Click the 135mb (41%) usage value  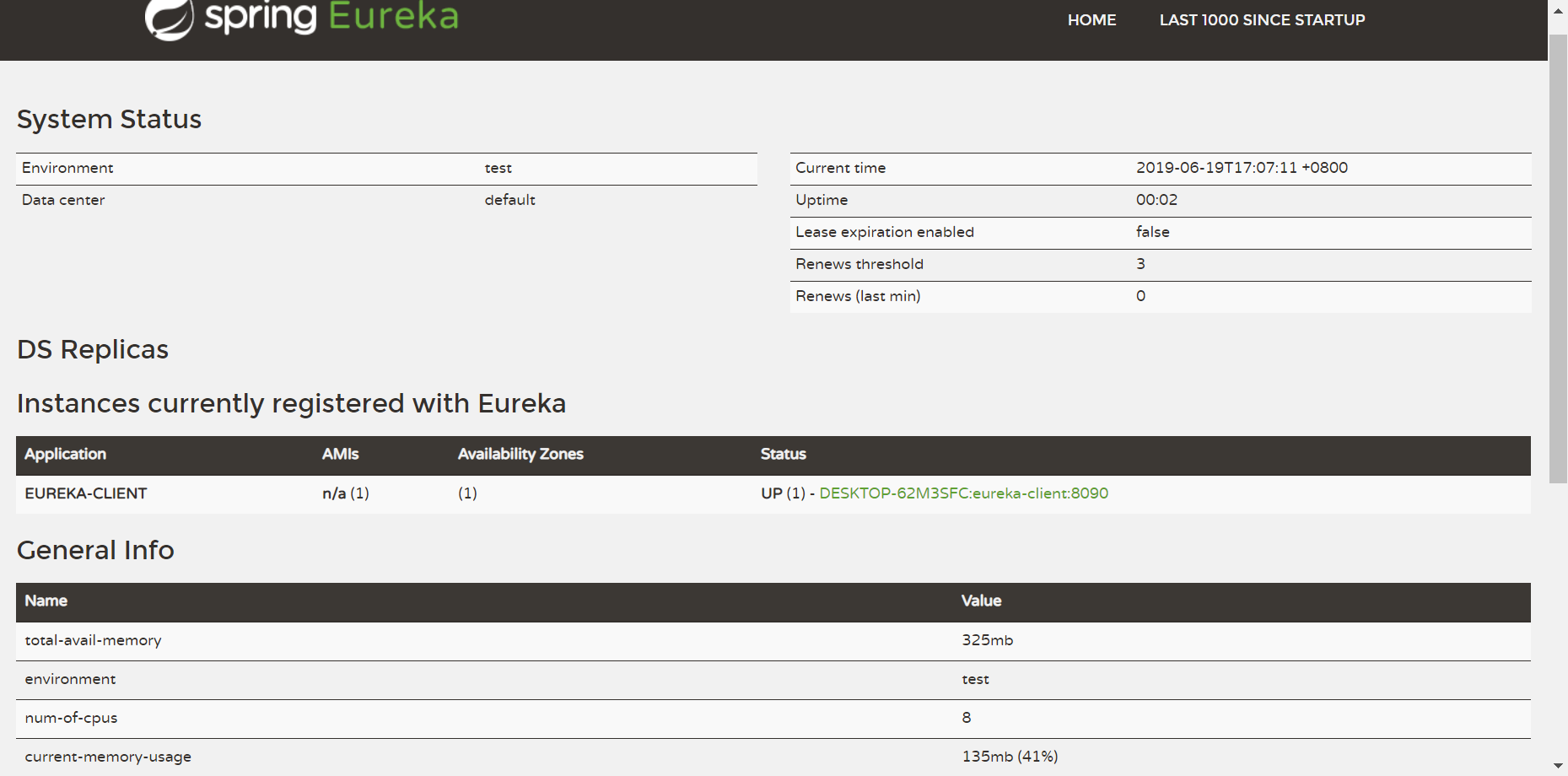tap(1010, 757)
